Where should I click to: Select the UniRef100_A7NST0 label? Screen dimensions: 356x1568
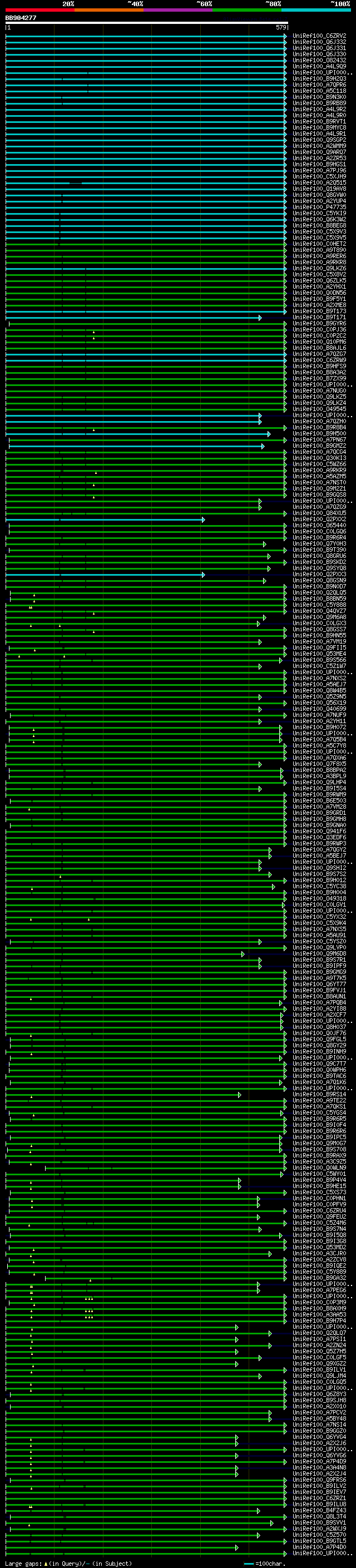pos(319,483)
